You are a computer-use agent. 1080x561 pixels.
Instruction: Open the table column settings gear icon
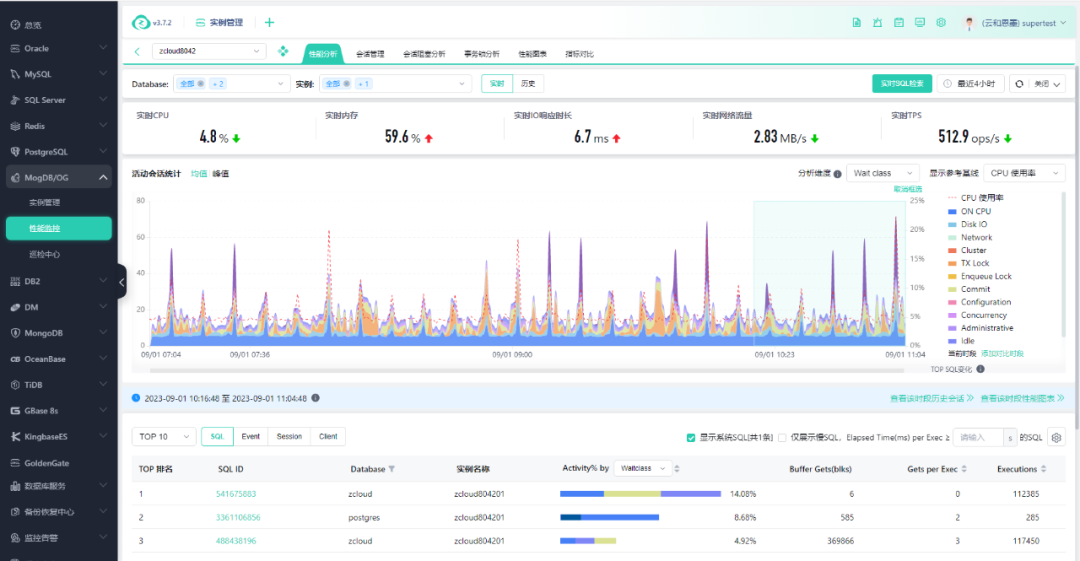(x=1056, y=437)
